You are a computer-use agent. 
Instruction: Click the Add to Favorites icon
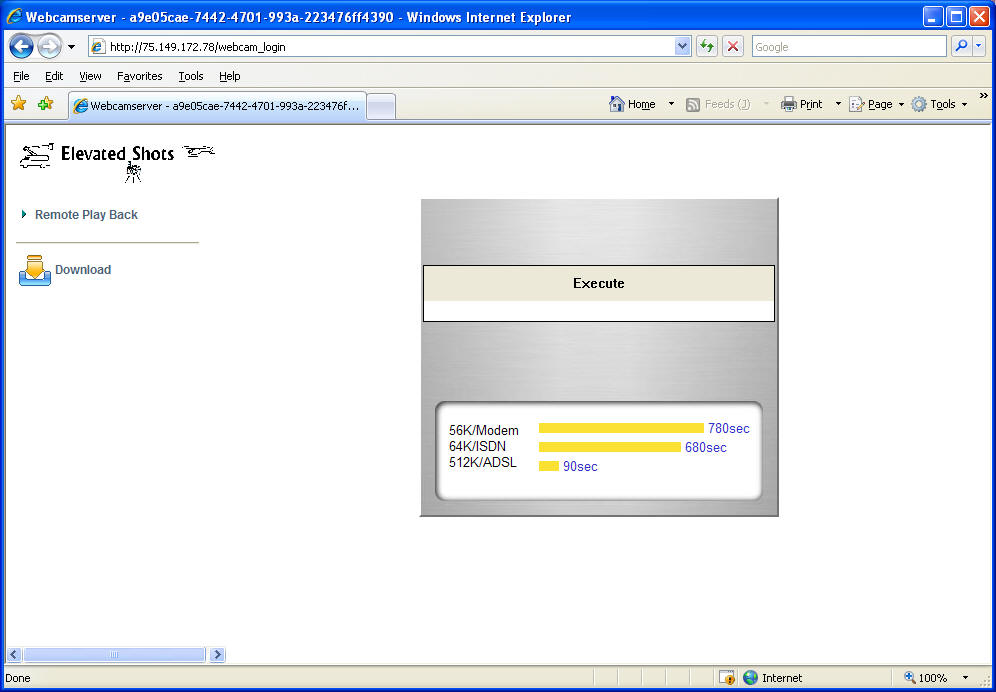[46, 104]
